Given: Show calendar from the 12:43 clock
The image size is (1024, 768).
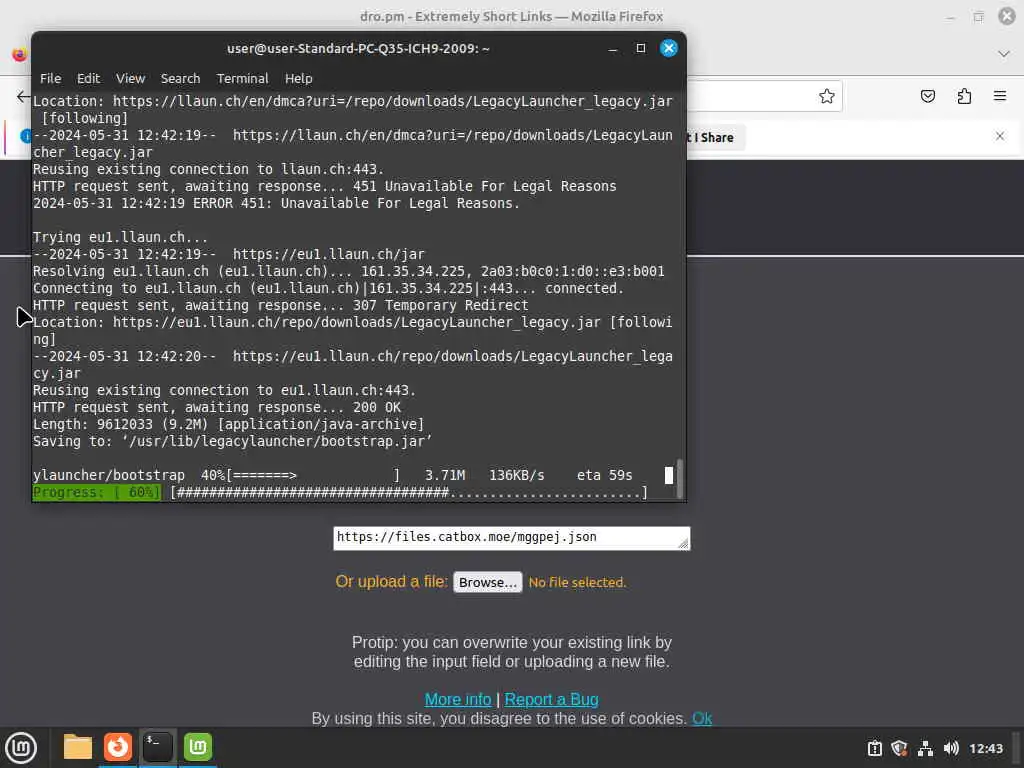Looking at the screenshot, I should click(x=985, y=748).
